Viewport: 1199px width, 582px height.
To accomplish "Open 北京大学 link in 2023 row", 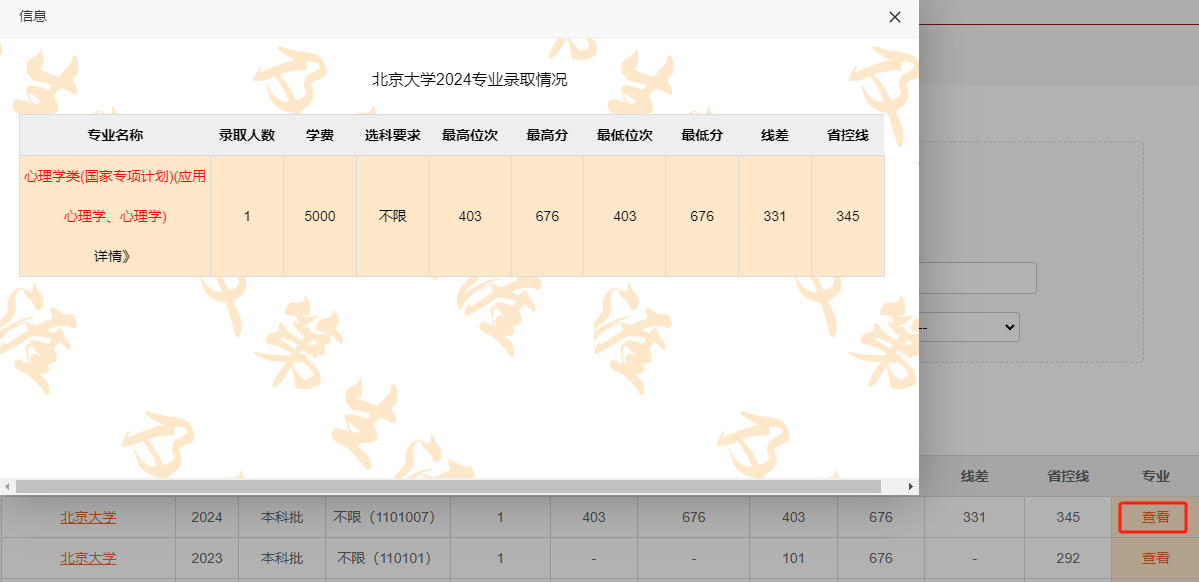I will (88, 558).
